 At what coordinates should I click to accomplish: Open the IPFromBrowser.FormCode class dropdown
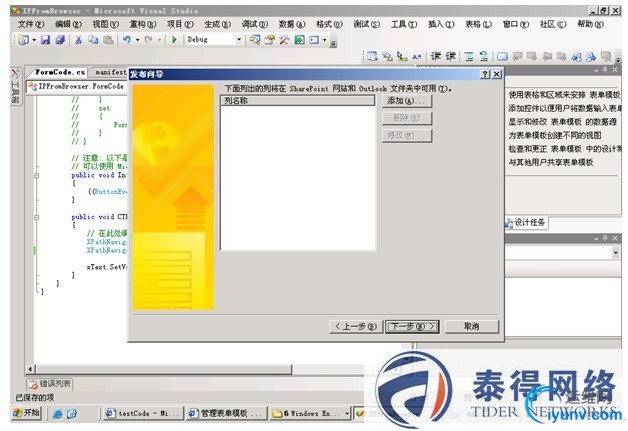pyautogui.click(x=77, y=87)
